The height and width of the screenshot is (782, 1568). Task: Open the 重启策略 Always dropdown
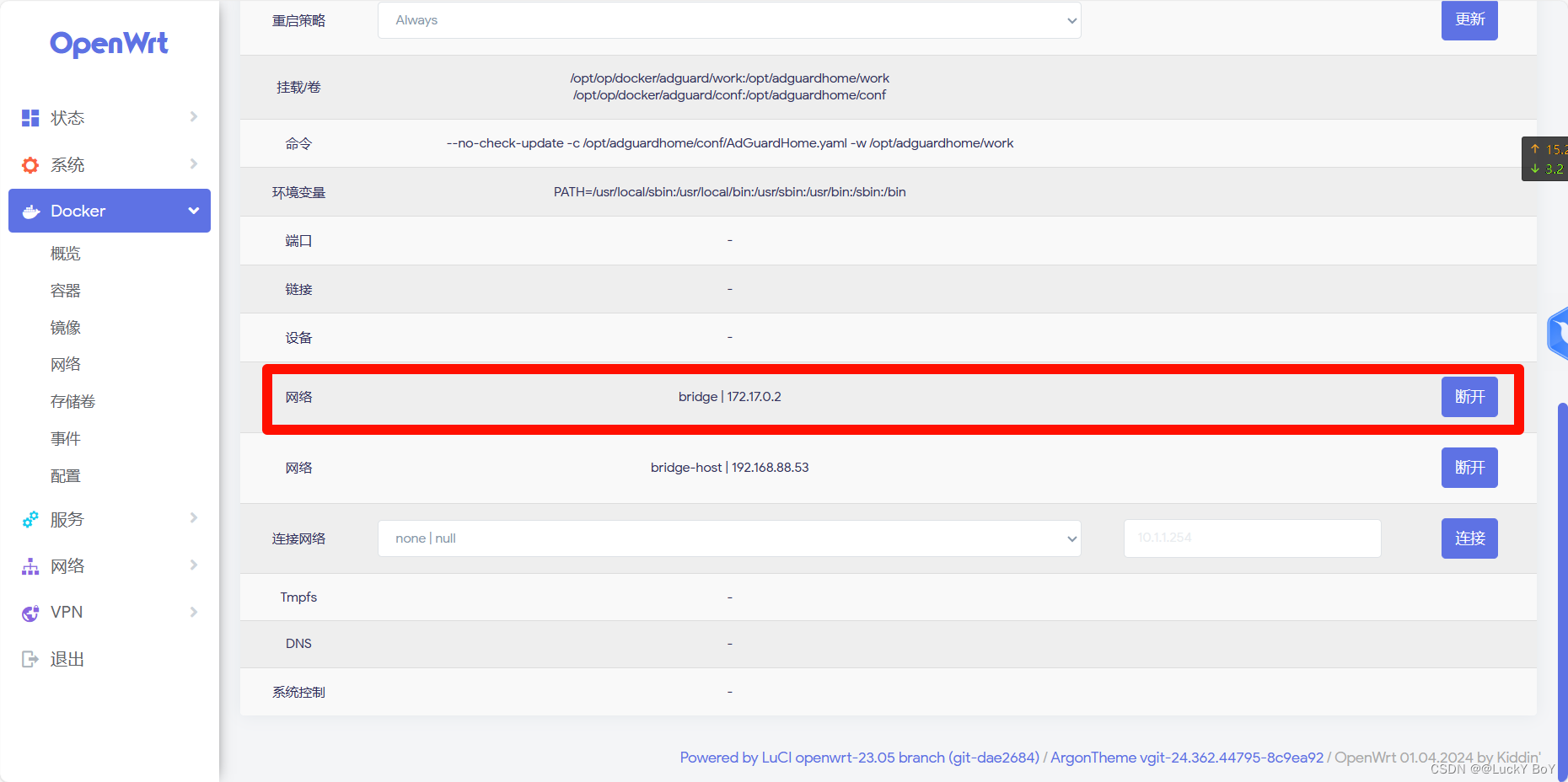click(729, 20)
